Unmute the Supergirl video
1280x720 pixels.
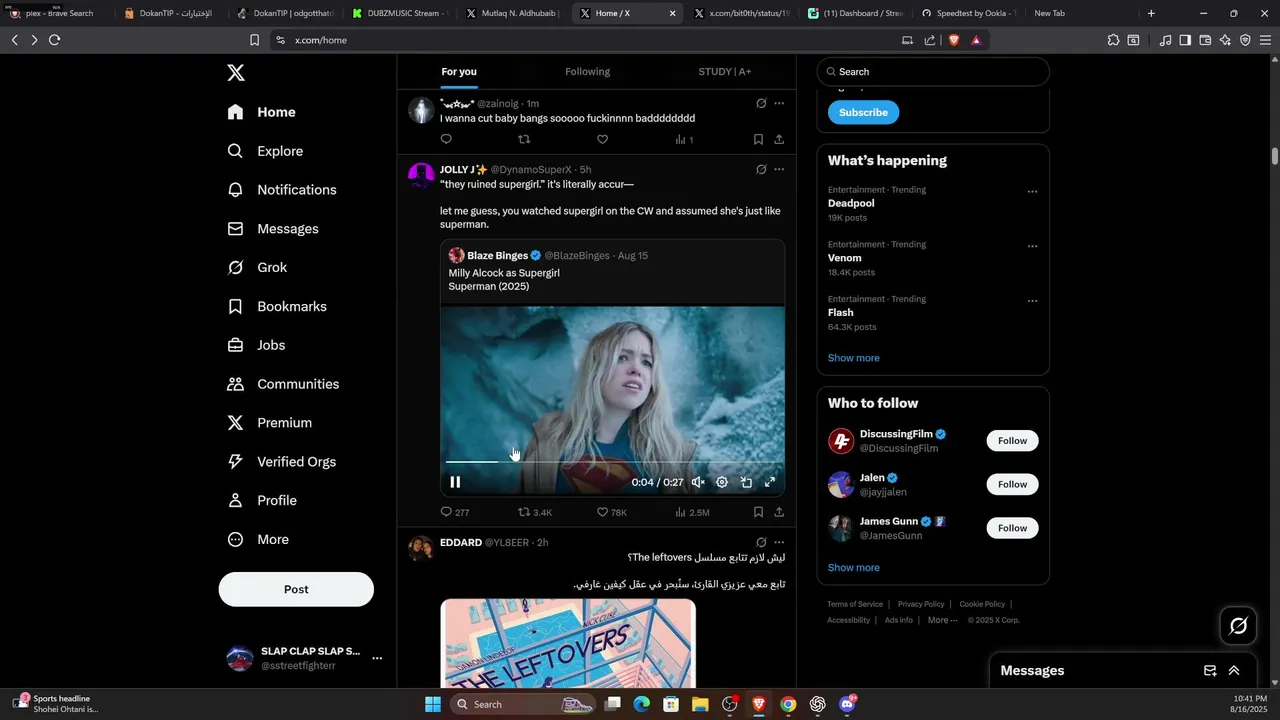698,482
